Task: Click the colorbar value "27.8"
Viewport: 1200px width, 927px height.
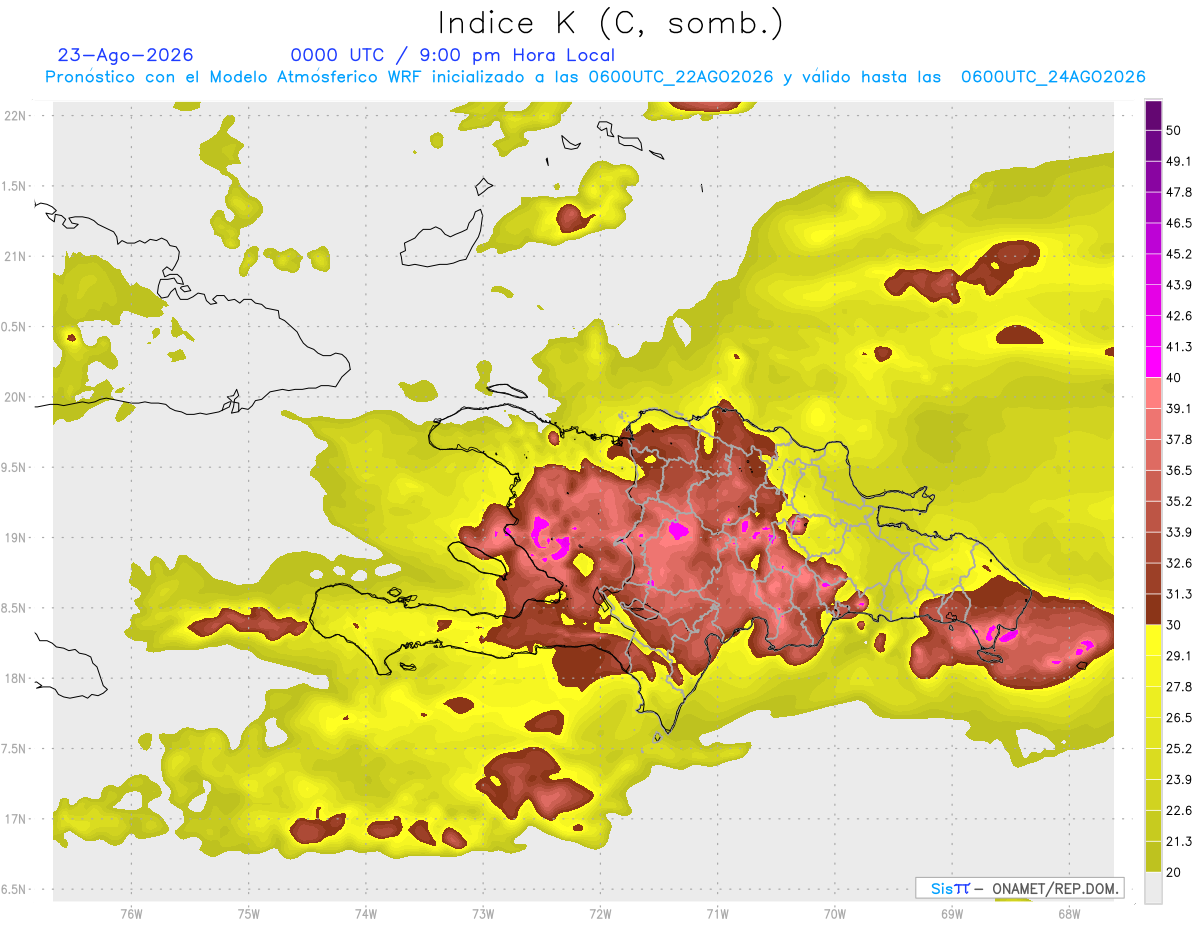Action: (1180, 686)
